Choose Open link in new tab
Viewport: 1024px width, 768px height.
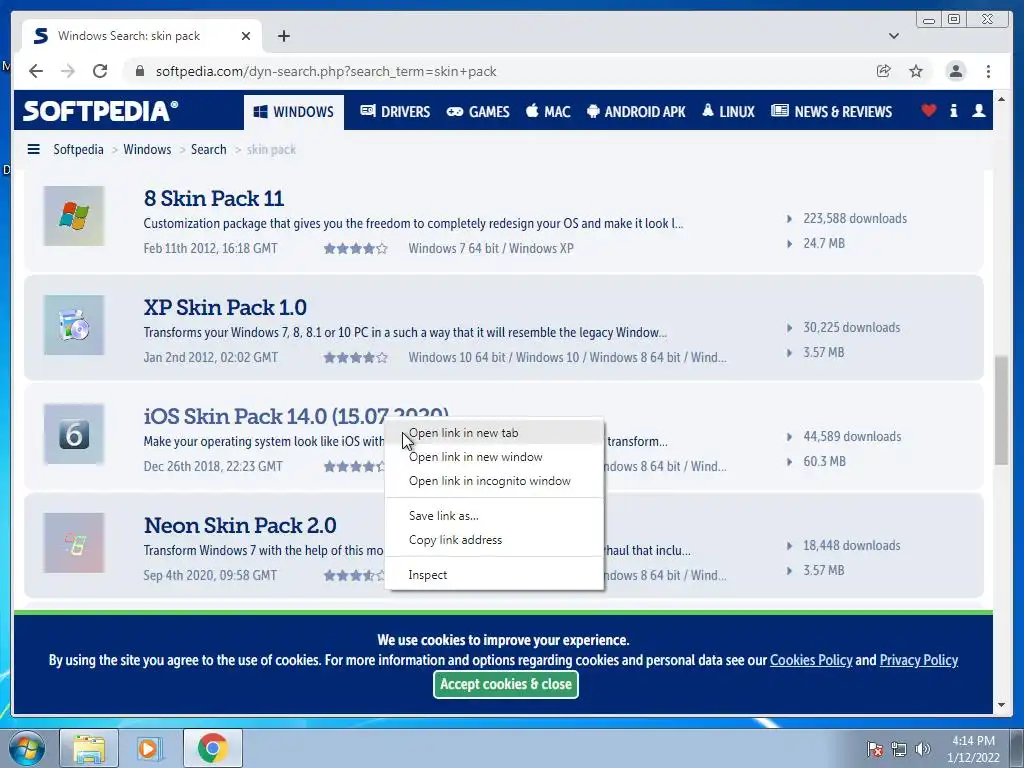point(494,433)
